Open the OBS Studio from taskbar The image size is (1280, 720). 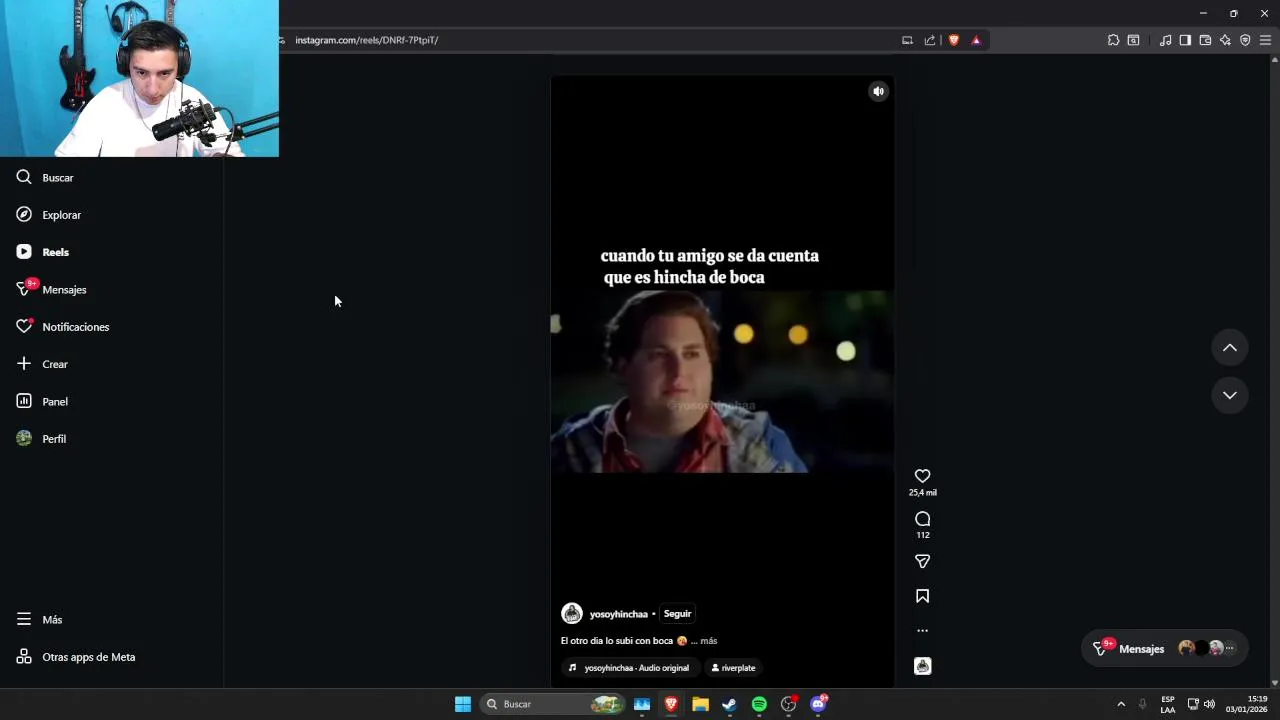click(x=788, y=704)
